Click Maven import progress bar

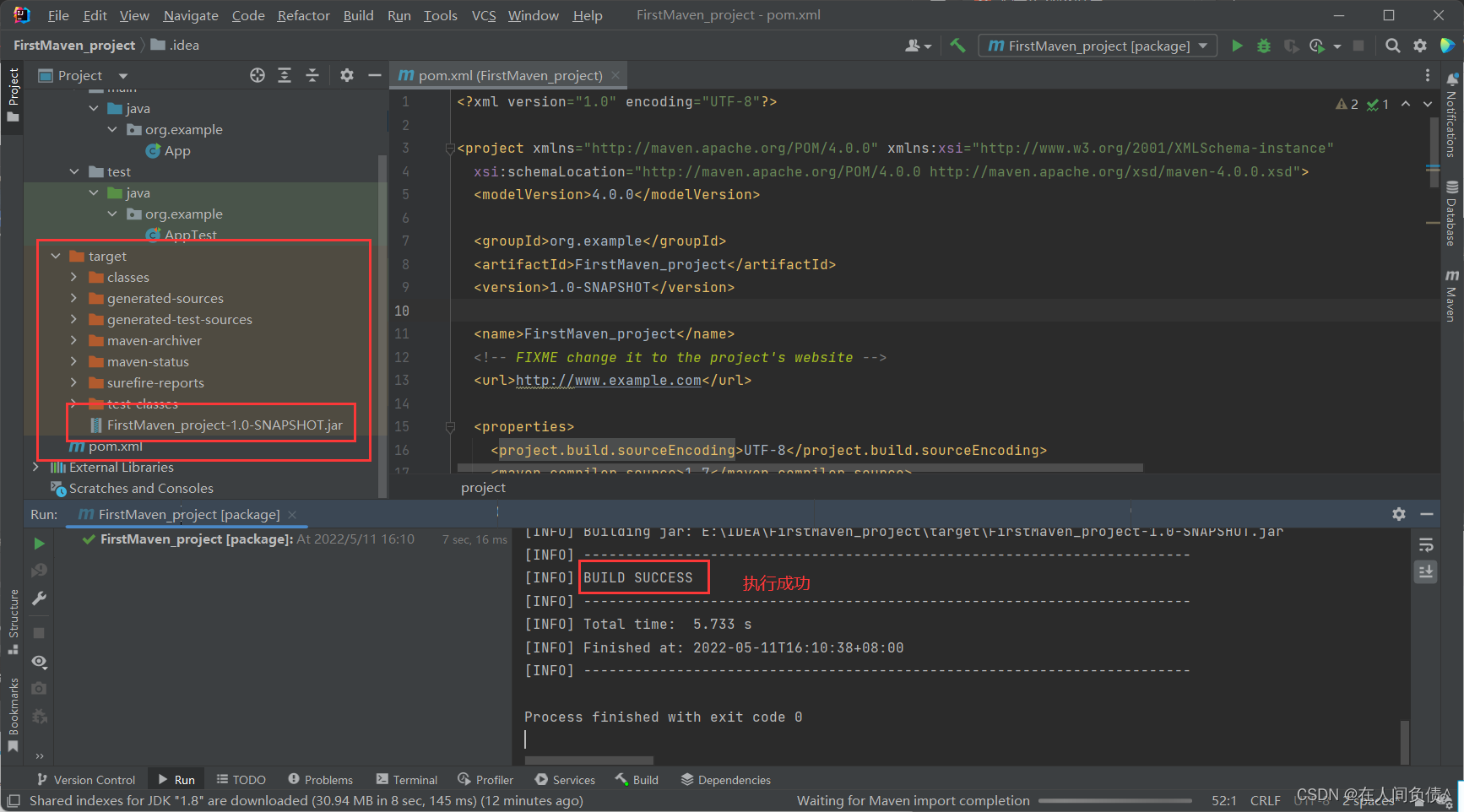[1114, 801]
